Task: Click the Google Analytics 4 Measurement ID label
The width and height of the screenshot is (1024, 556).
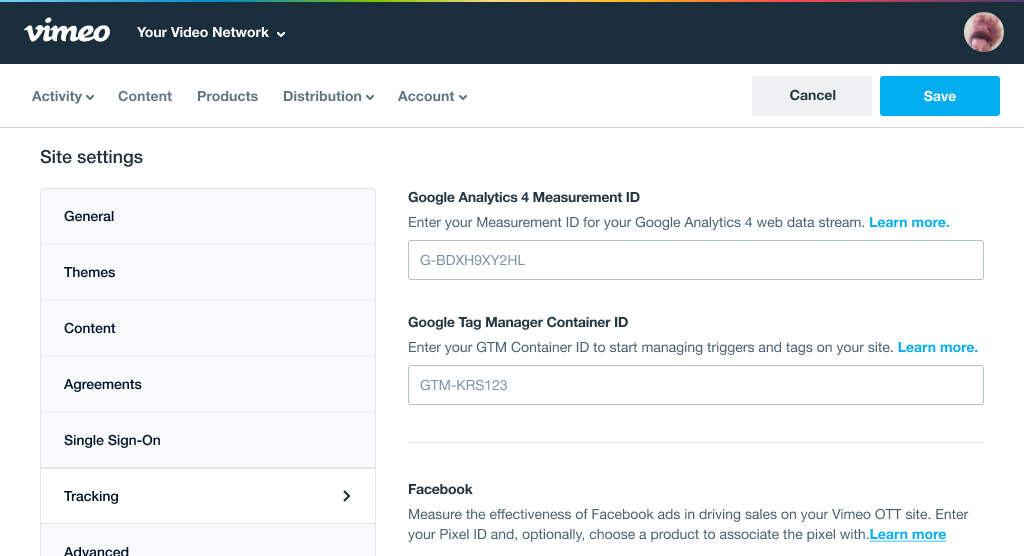Action: pos(524,197)
